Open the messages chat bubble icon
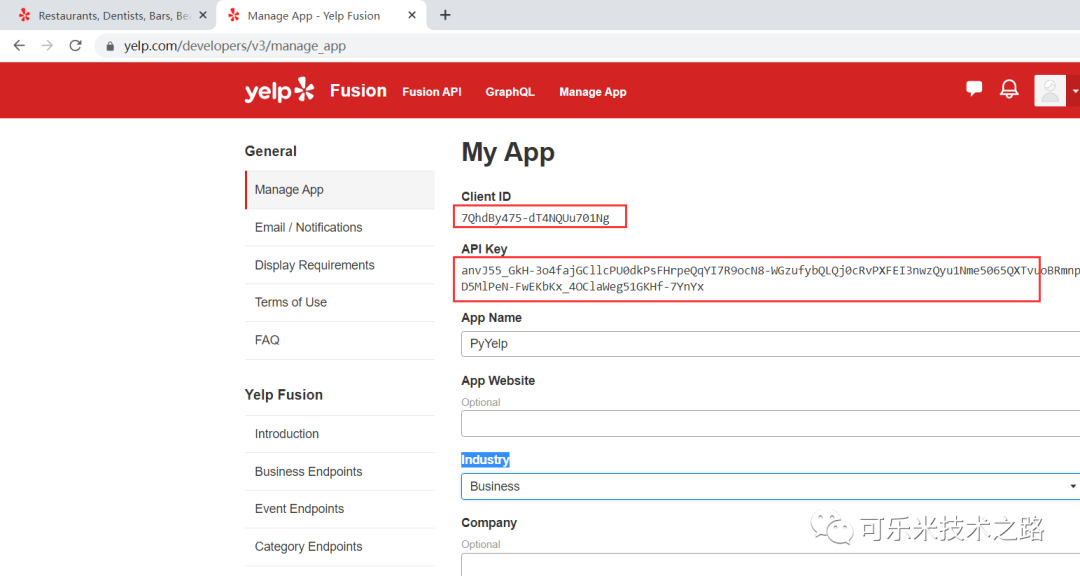Screen dimensions: 1080x576 [974, 89]
